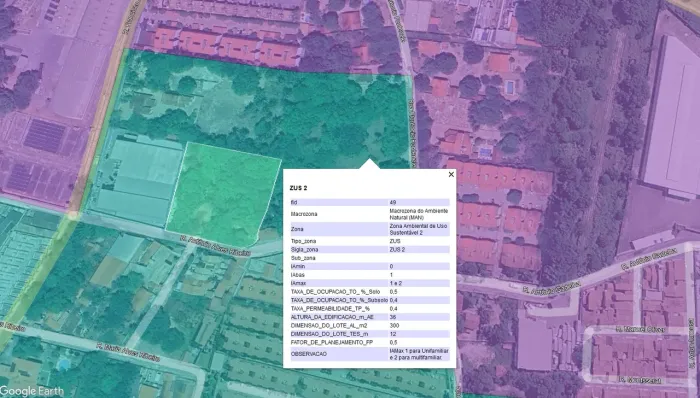Click the Google Earth logo
The height and width of the screenshot is (398, 700).
[x=32, y=391]
